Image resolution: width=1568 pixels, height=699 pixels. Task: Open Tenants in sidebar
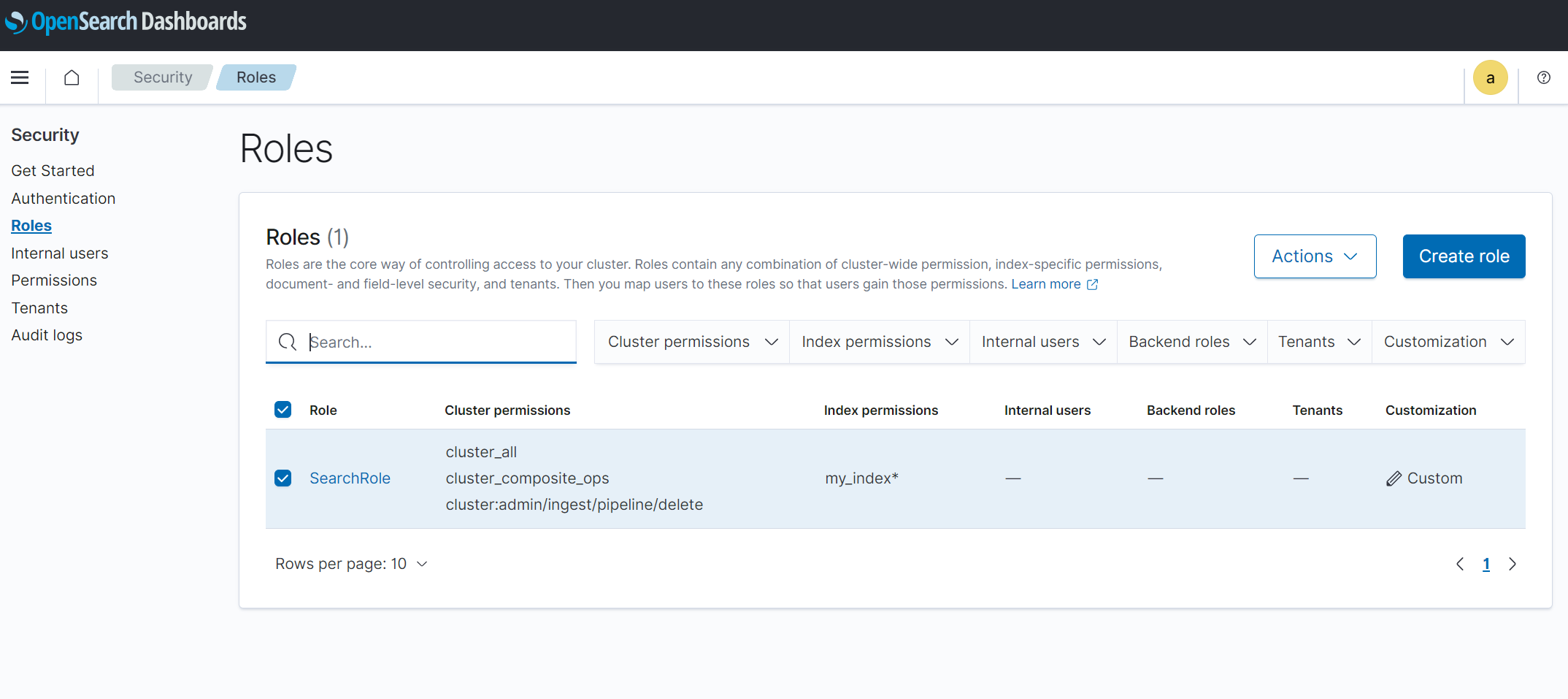pos(39,308)
